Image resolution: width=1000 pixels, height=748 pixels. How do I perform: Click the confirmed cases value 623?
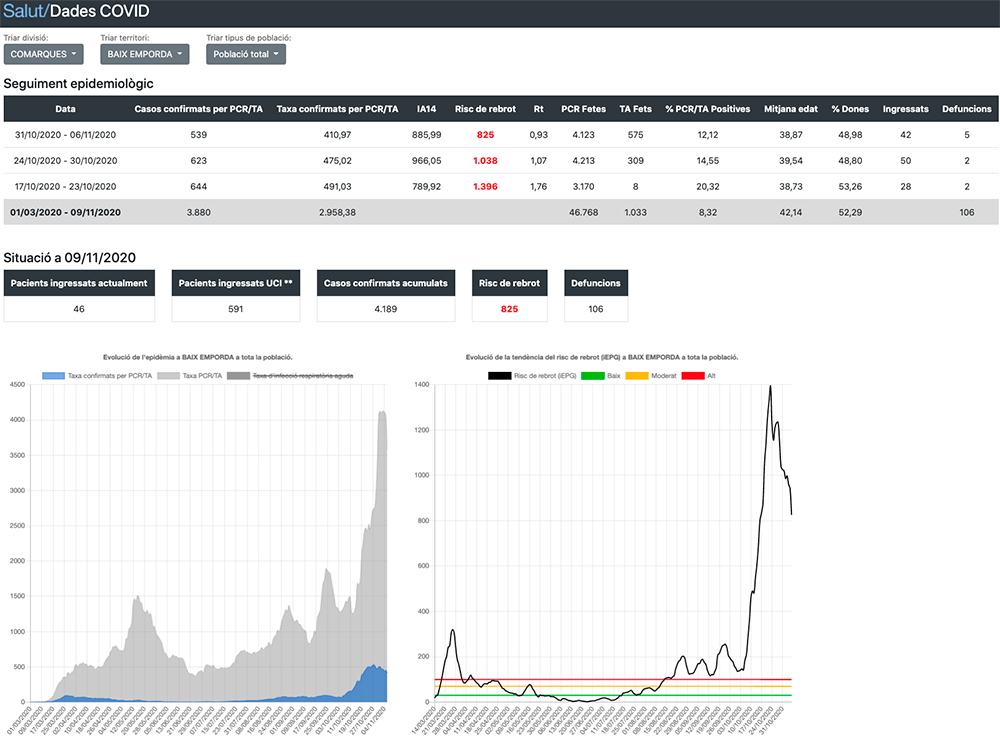(198, 161)
